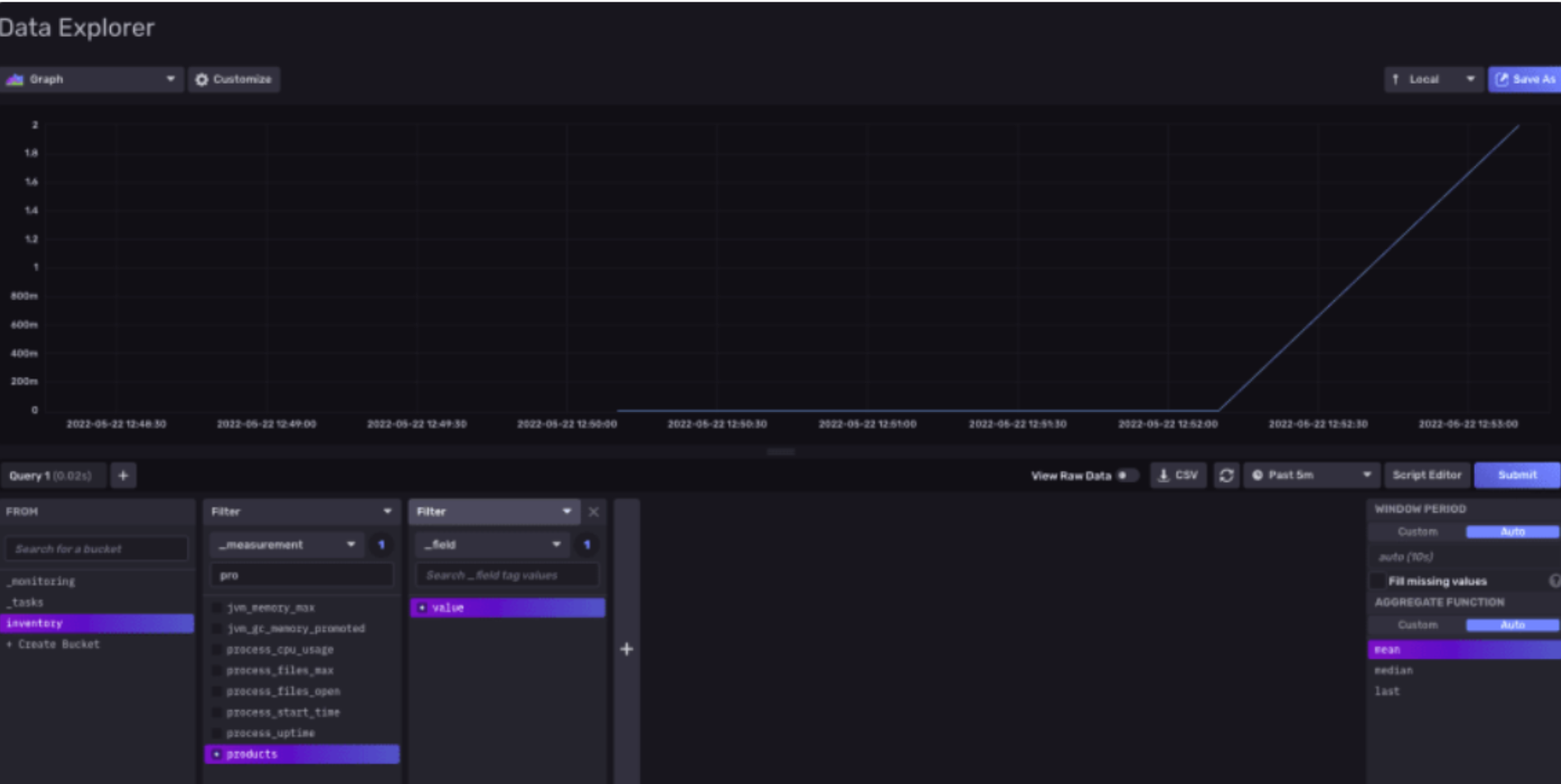Check the jvm_memory_max measurement

[218, 607]
